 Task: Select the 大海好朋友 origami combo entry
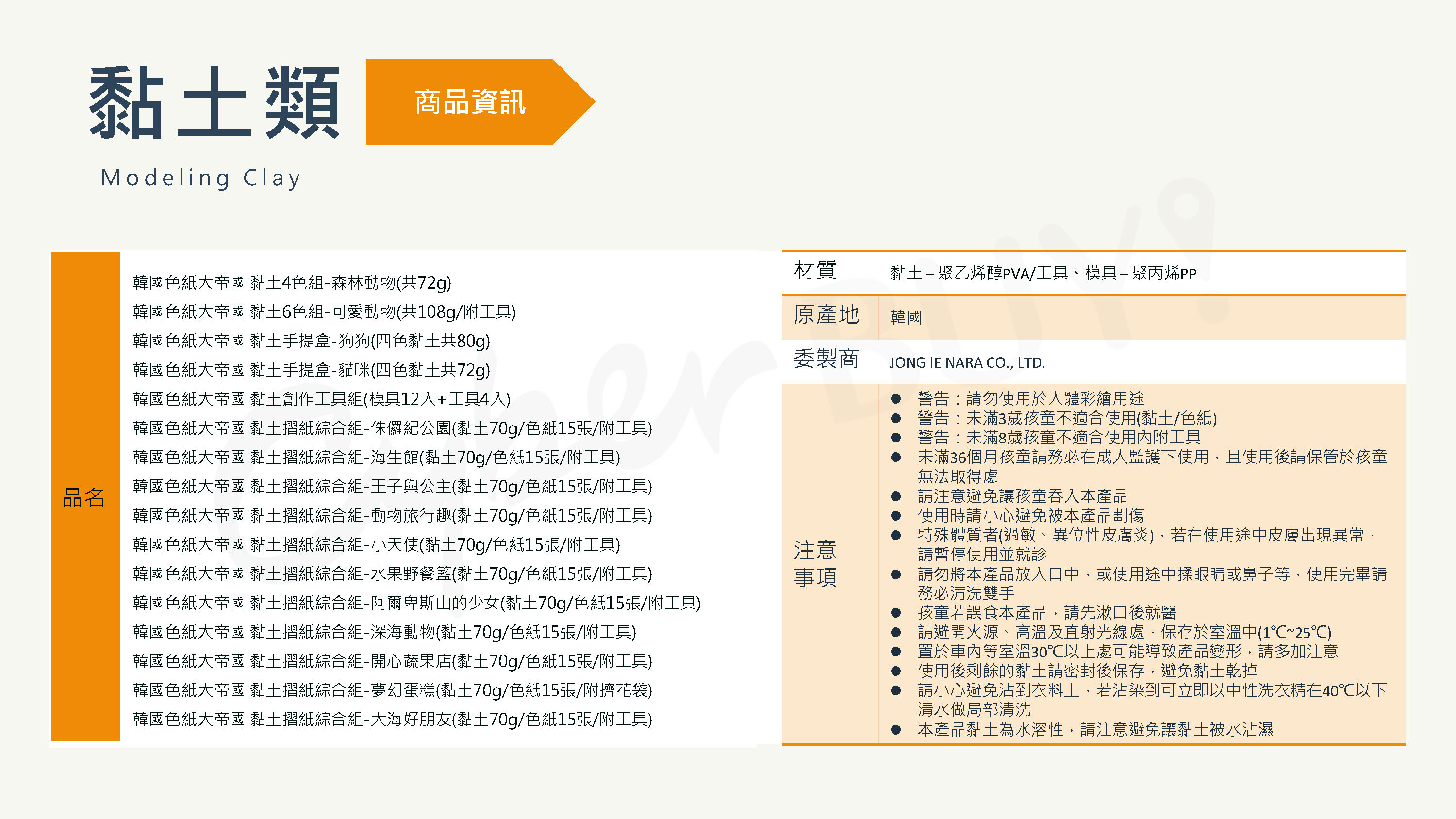click(392, 720)
